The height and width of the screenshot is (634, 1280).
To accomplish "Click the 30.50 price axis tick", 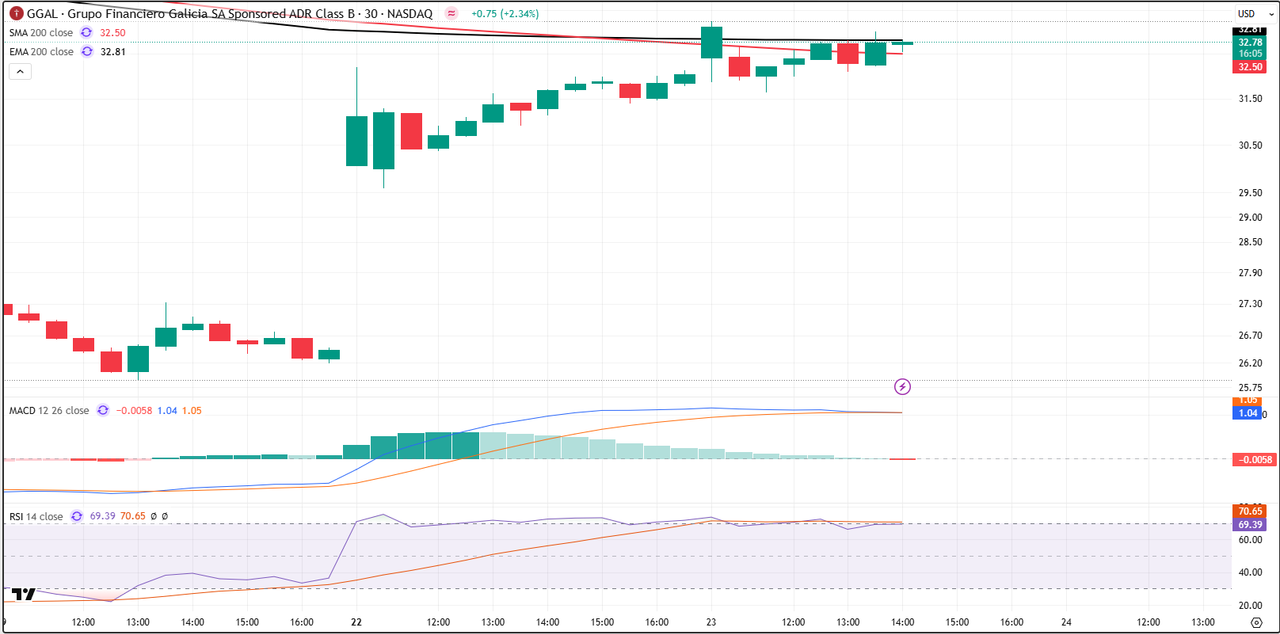I will [x=1250, y=145].
